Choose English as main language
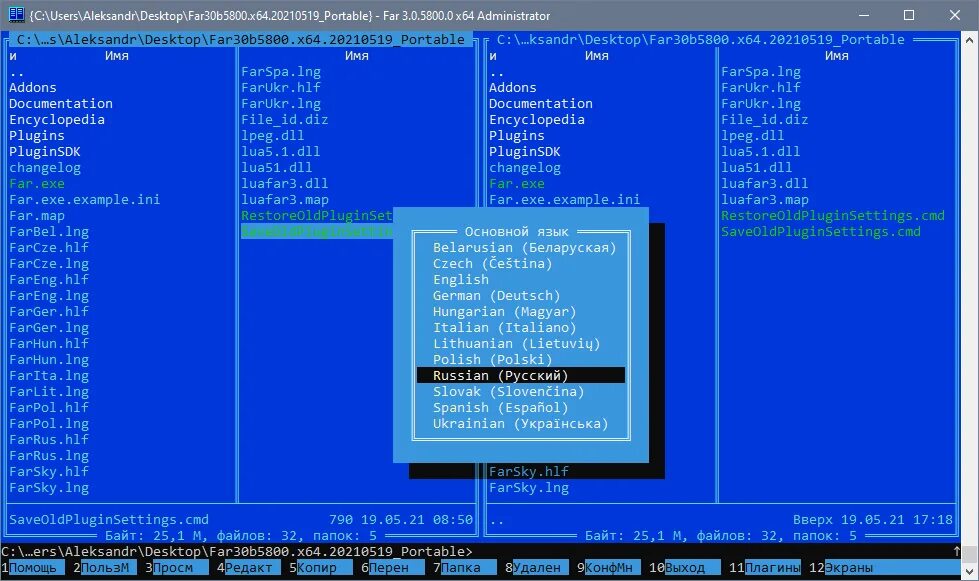 point(461,280)
